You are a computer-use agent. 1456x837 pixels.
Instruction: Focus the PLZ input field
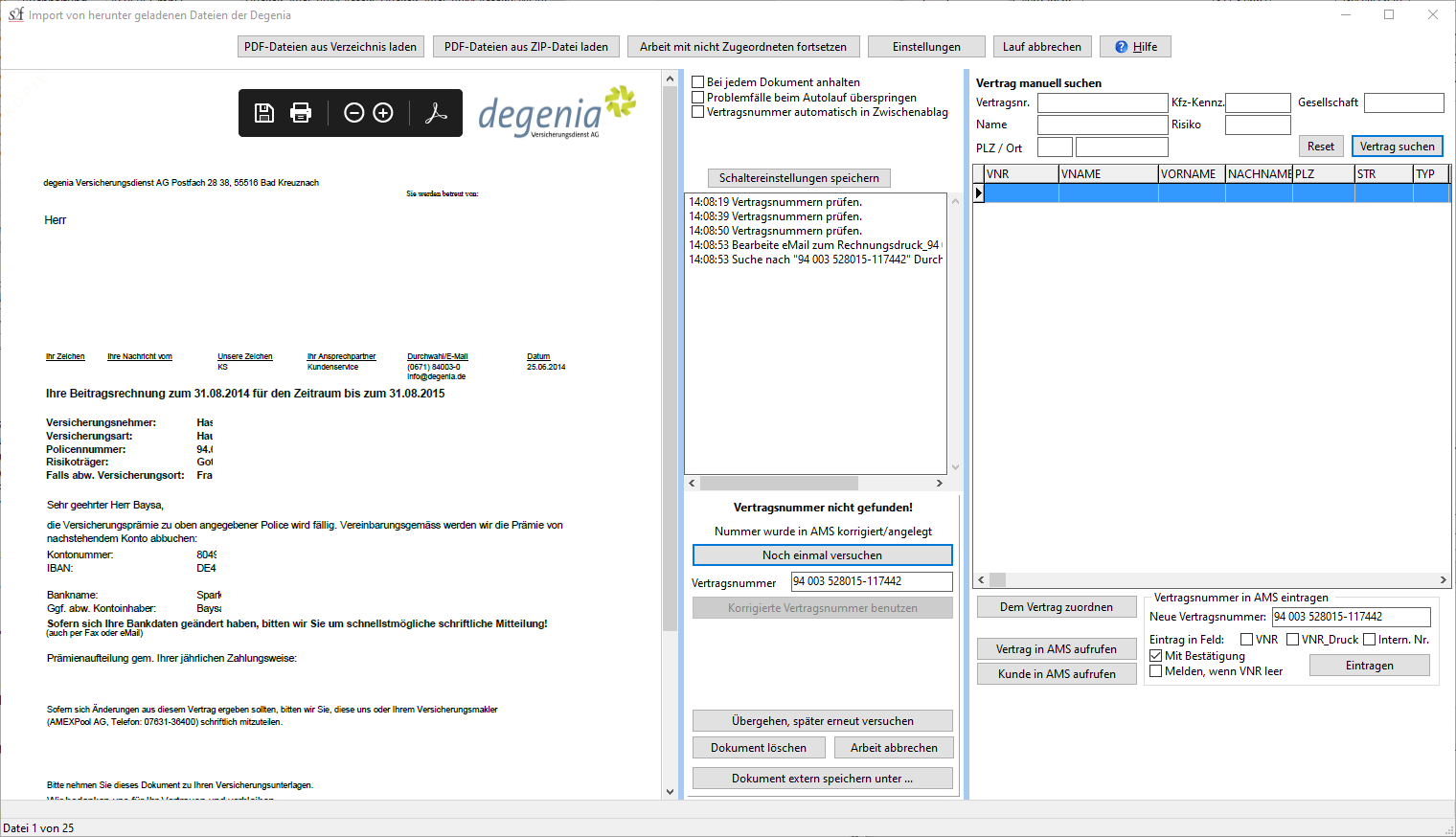tap(1055, 147)
